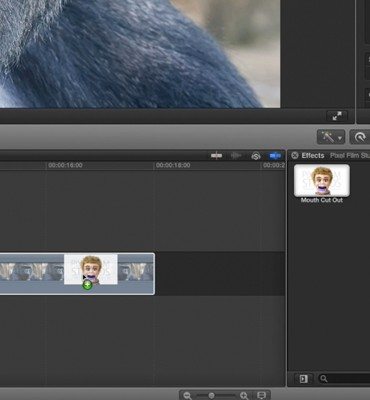The width and height of the screenshot is (370, 400).
Task: Open the magic wand enhancements menu
Action: click(331, 137)
